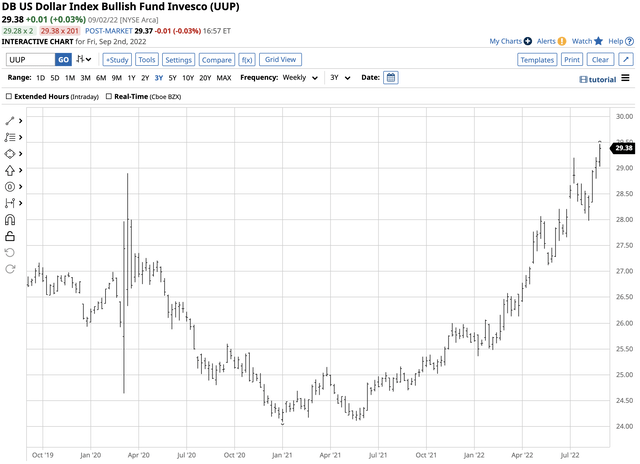Select the Fibonacci retracement tool icon
The width and height of the screenshot is (640, 464).
(10, 138)
